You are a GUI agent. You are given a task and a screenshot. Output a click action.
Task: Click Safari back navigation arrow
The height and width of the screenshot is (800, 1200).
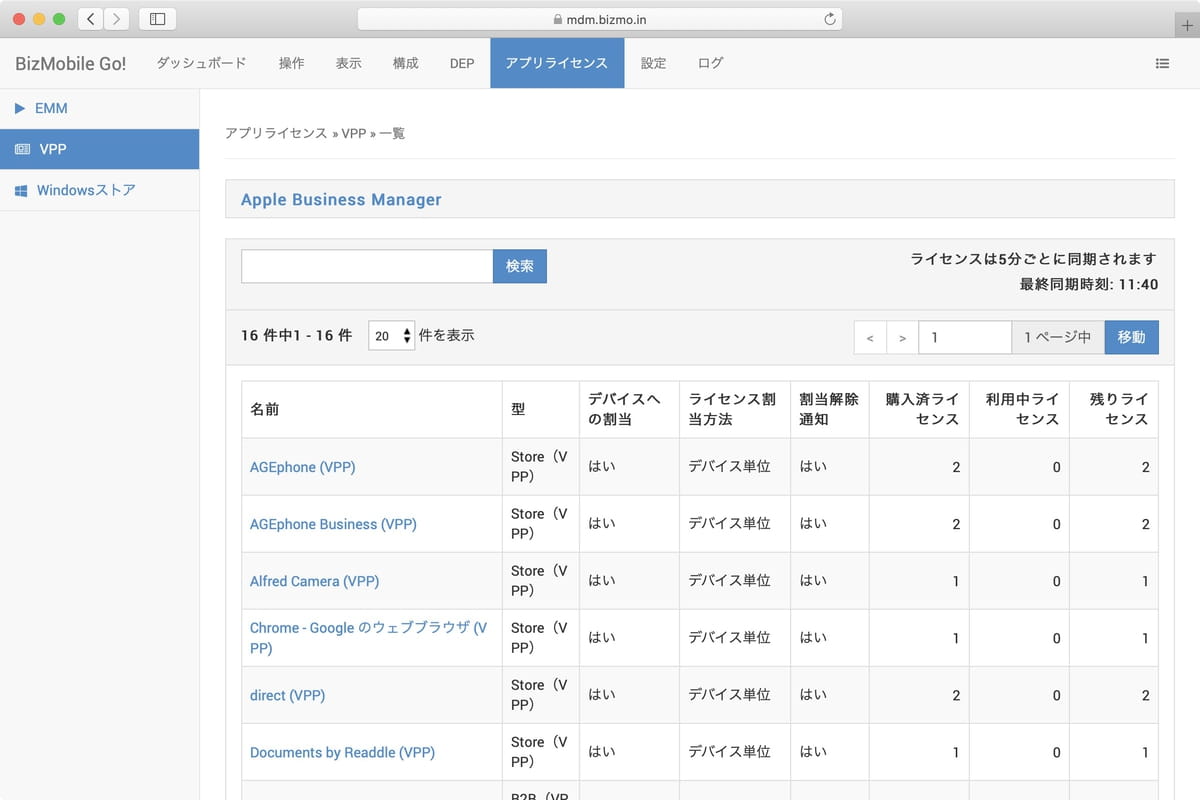pos(90,18)
